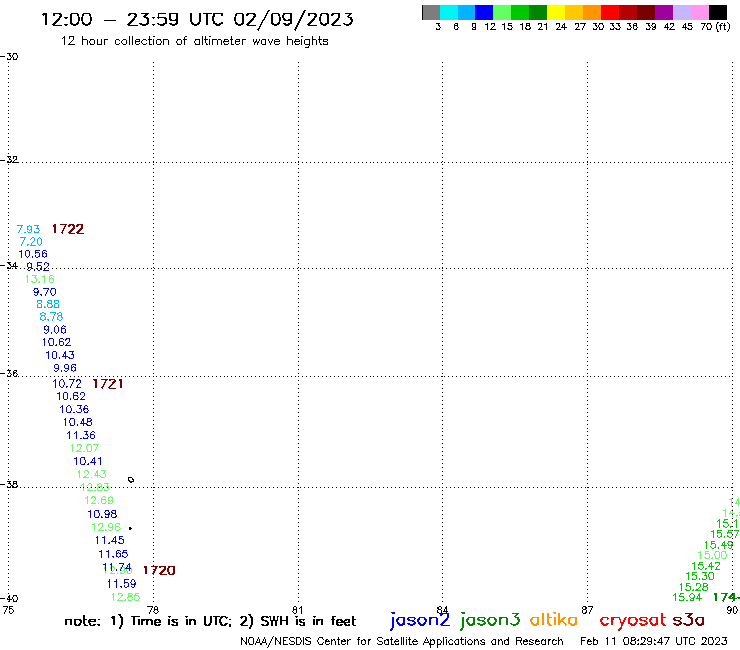Click the lavender swatch in the legend bar
Screen dimensions: 740x650
tap(681, 12)
